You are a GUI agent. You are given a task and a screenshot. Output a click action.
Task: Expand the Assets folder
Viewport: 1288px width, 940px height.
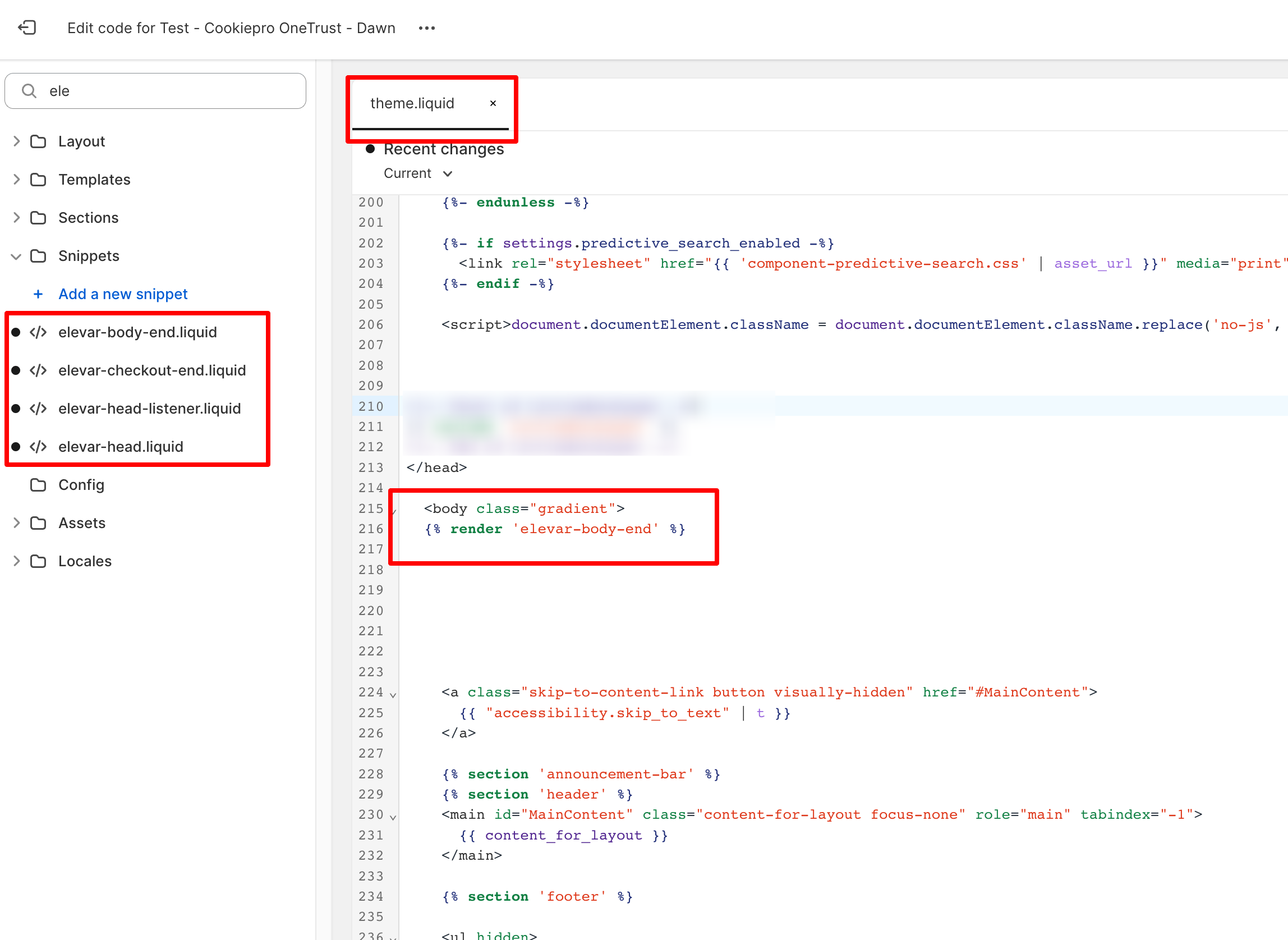16,523
